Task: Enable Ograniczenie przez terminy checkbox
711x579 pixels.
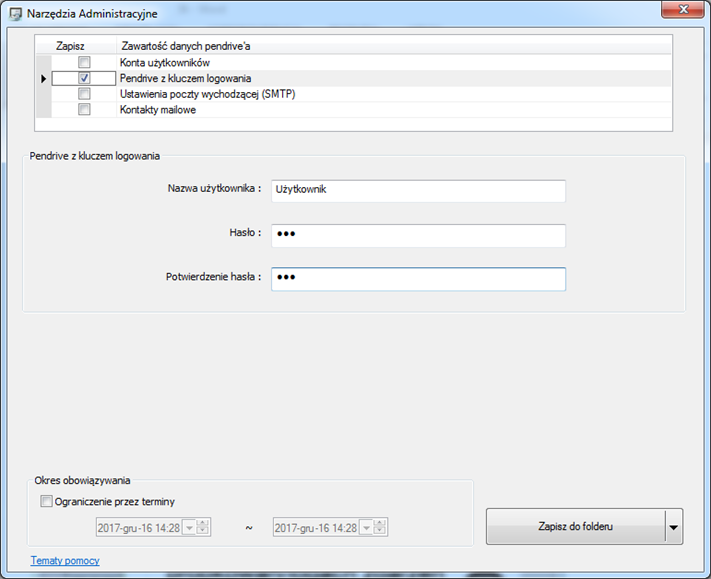Action: click(46, 501)
